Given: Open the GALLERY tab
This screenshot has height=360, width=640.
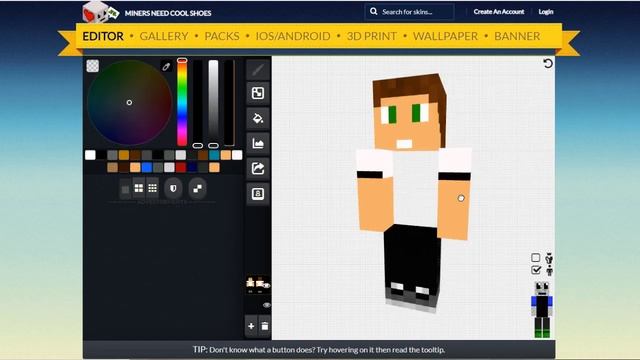Looking at the screenshot, I should 164,36.
